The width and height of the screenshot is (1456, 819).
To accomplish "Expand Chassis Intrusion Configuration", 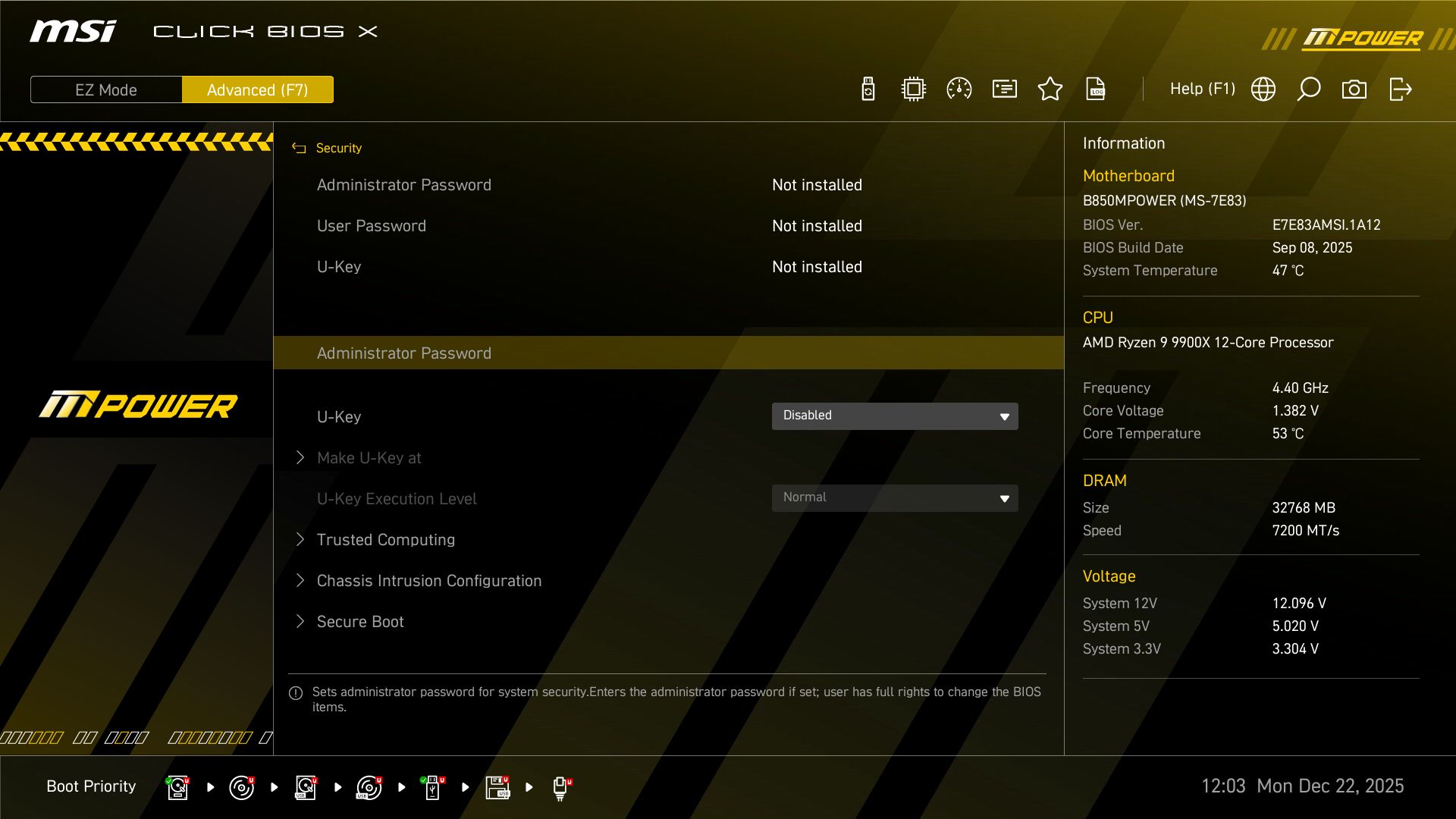I will coord(428,580).
